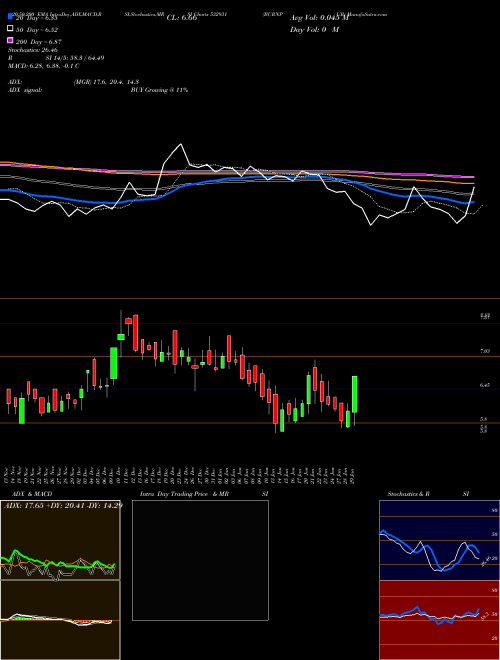Select the 'Day Vol: 0 M' text
This screenshot has height=660, width=500.
[x=314, y=29]
